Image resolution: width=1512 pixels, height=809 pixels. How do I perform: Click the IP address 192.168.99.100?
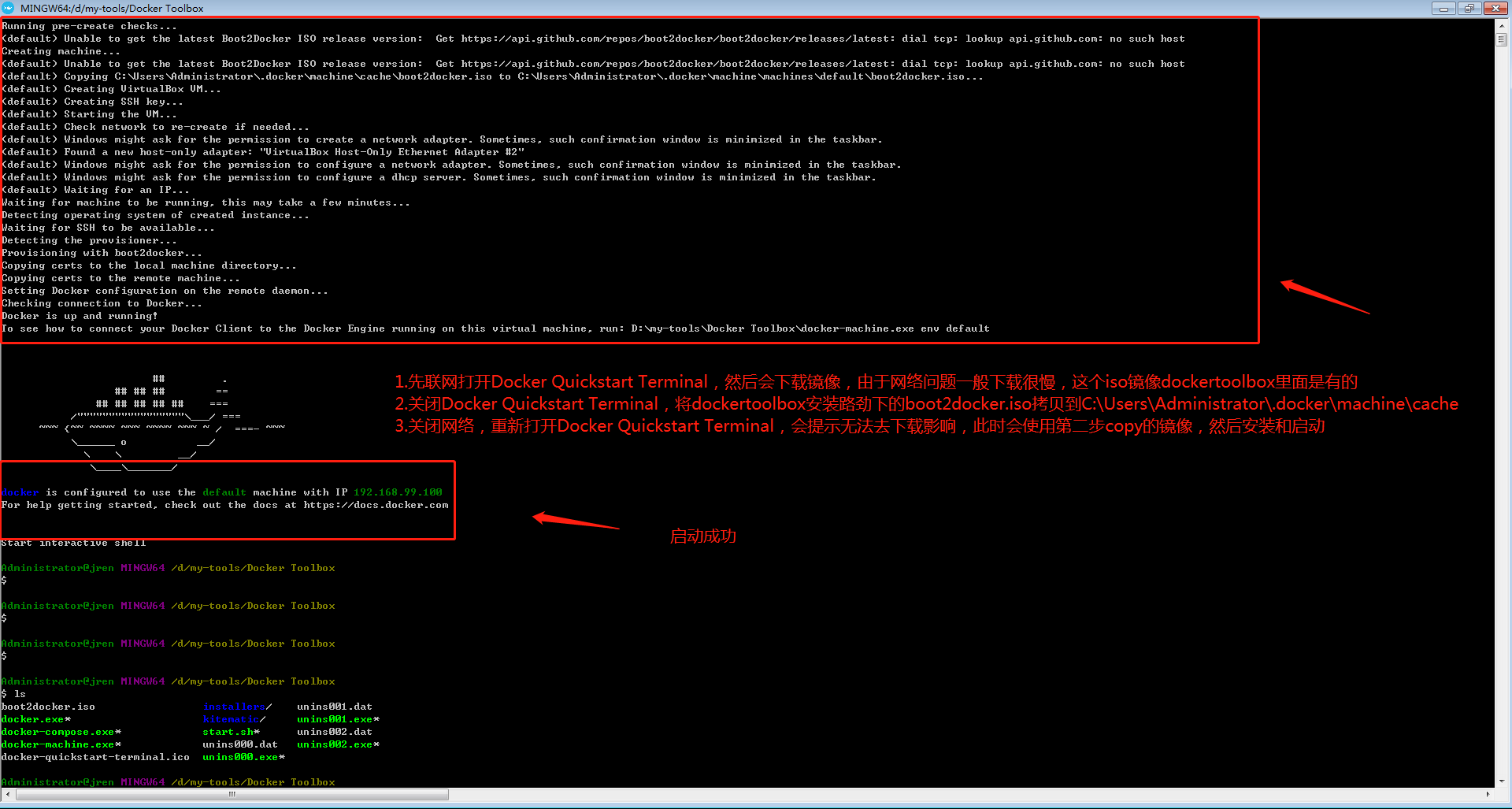(x=398, y=492)
